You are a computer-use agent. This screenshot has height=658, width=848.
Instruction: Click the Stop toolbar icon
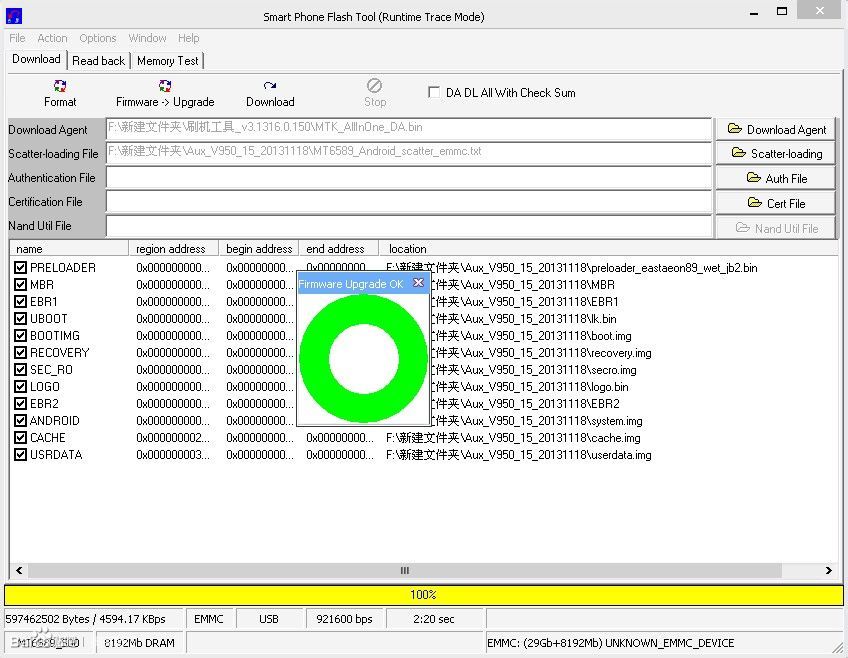(x=375, y=93)
